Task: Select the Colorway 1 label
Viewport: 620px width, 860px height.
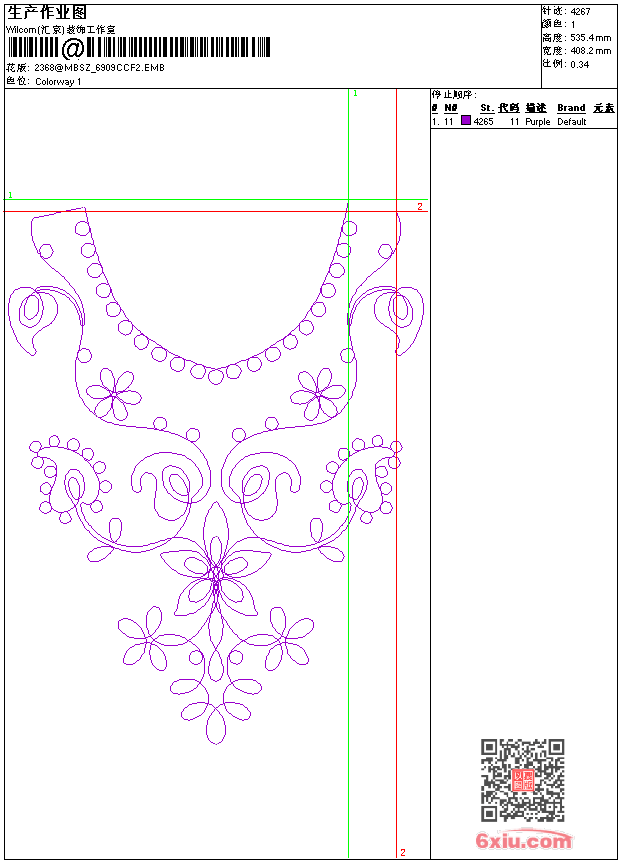Action: (58, 82)
